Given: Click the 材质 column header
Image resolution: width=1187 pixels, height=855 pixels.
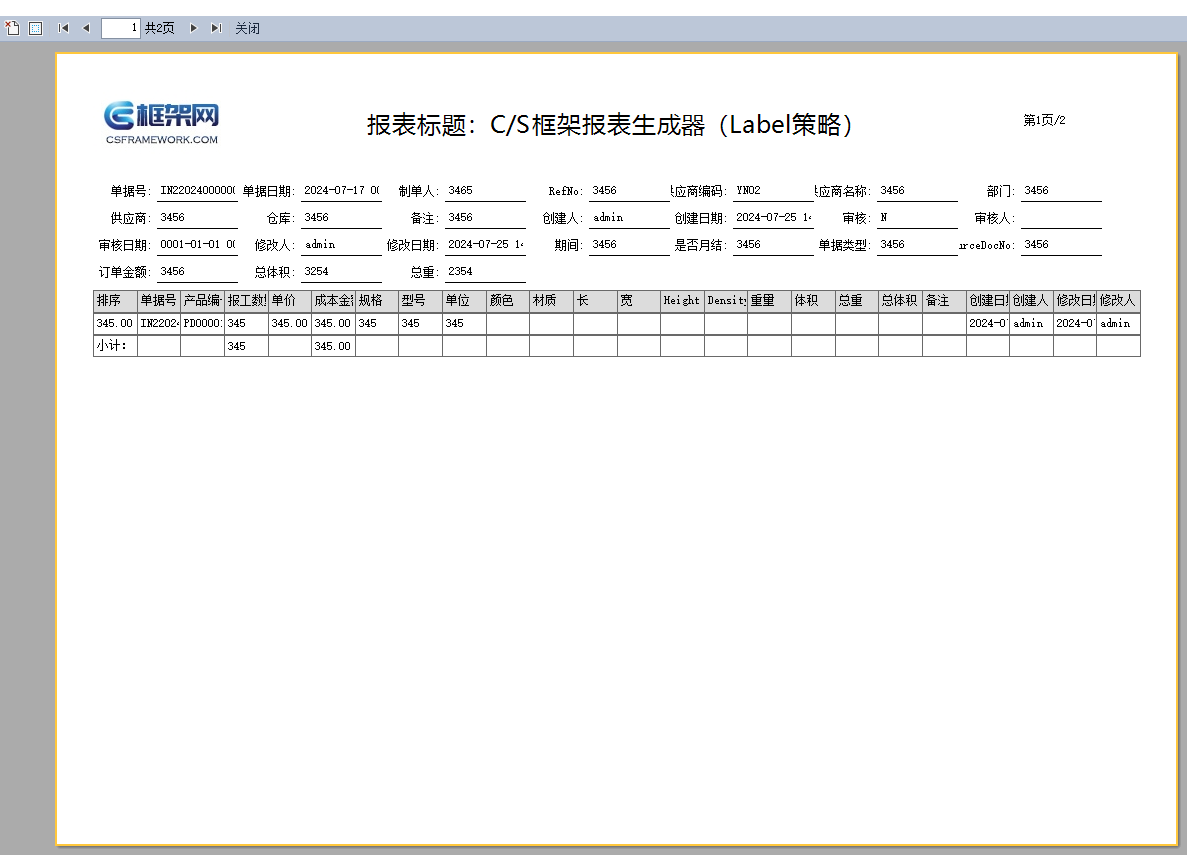Looking at the screenshot, I should [551, 301].
